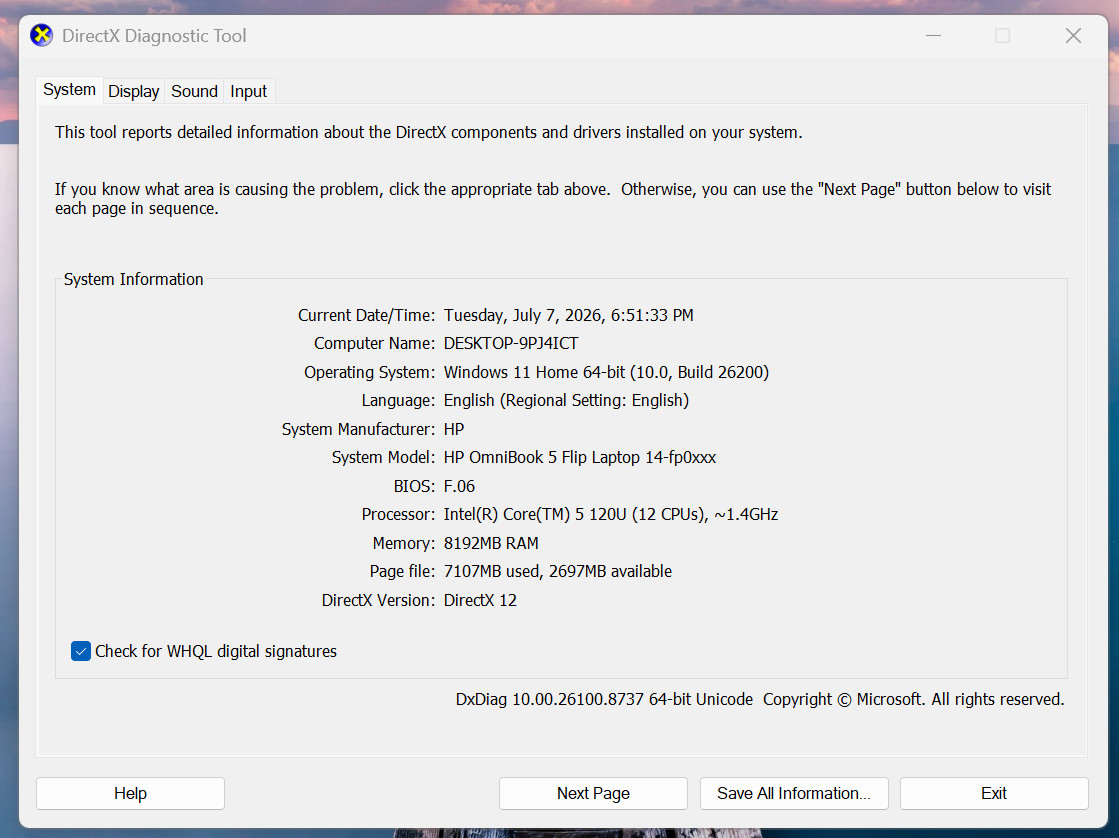Click English (Regional Setting: English) value

[x=567, y=400]
